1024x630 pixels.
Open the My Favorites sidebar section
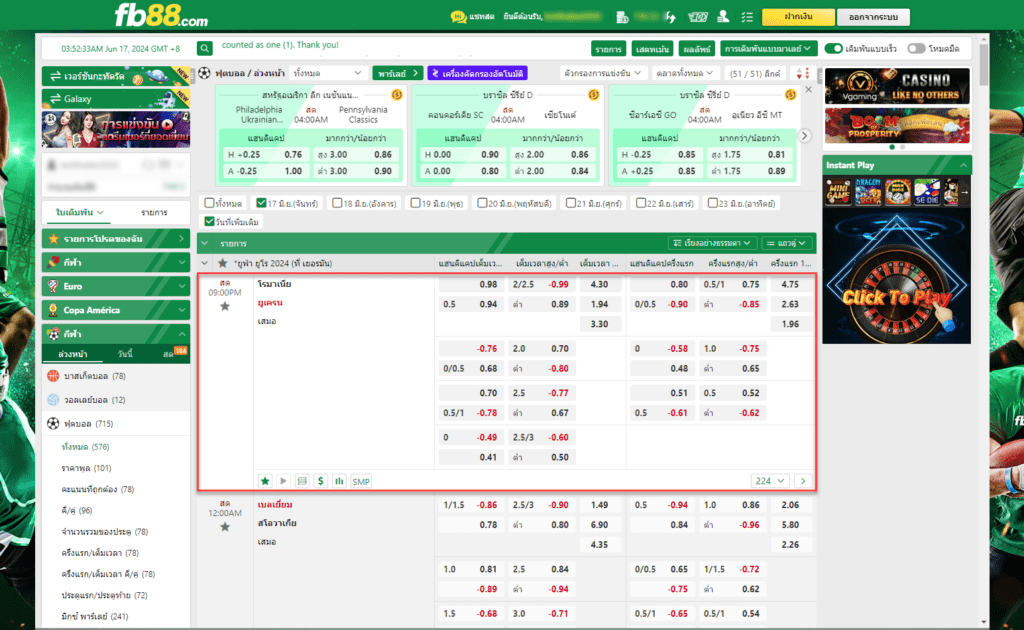coord(116,239)
